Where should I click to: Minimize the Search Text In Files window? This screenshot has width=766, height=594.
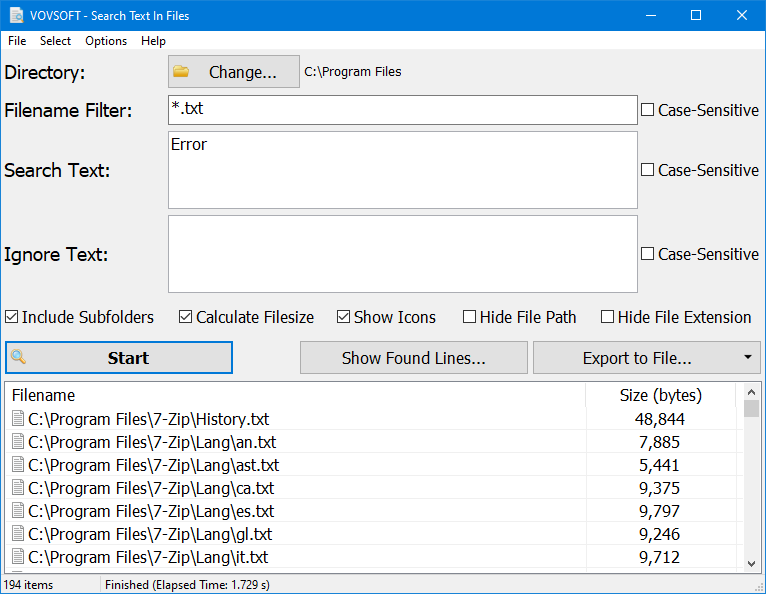click(x=651, y=15)
